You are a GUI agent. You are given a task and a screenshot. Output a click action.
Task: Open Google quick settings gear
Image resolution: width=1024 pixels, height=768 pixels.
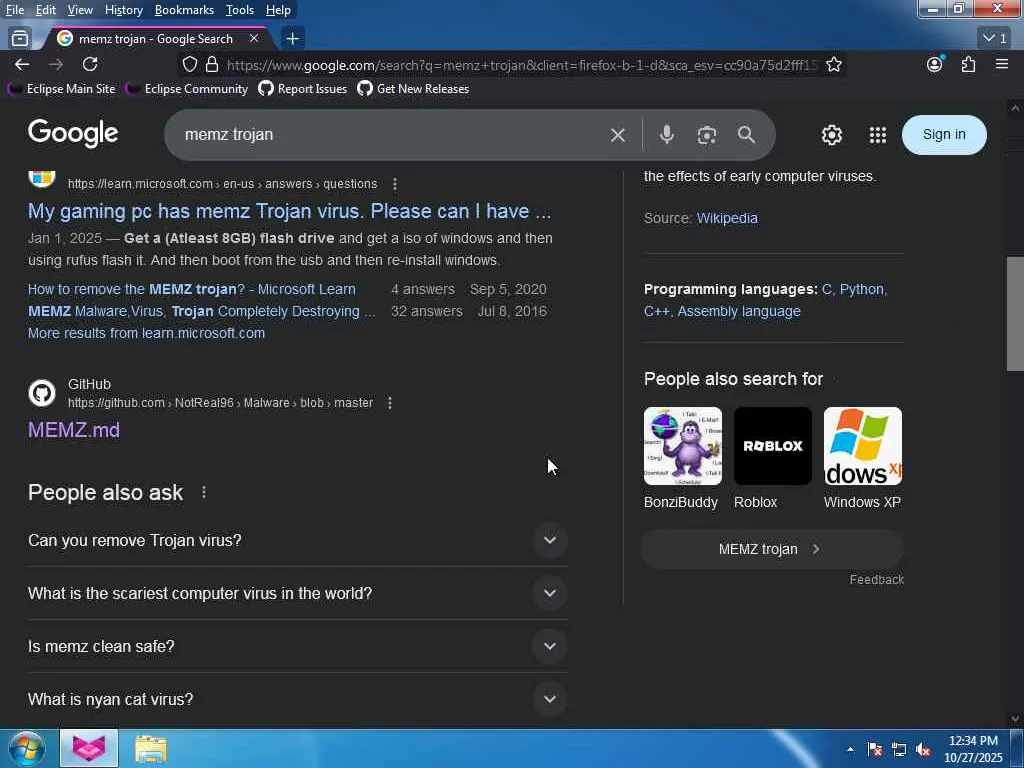(x=831, y=135)
